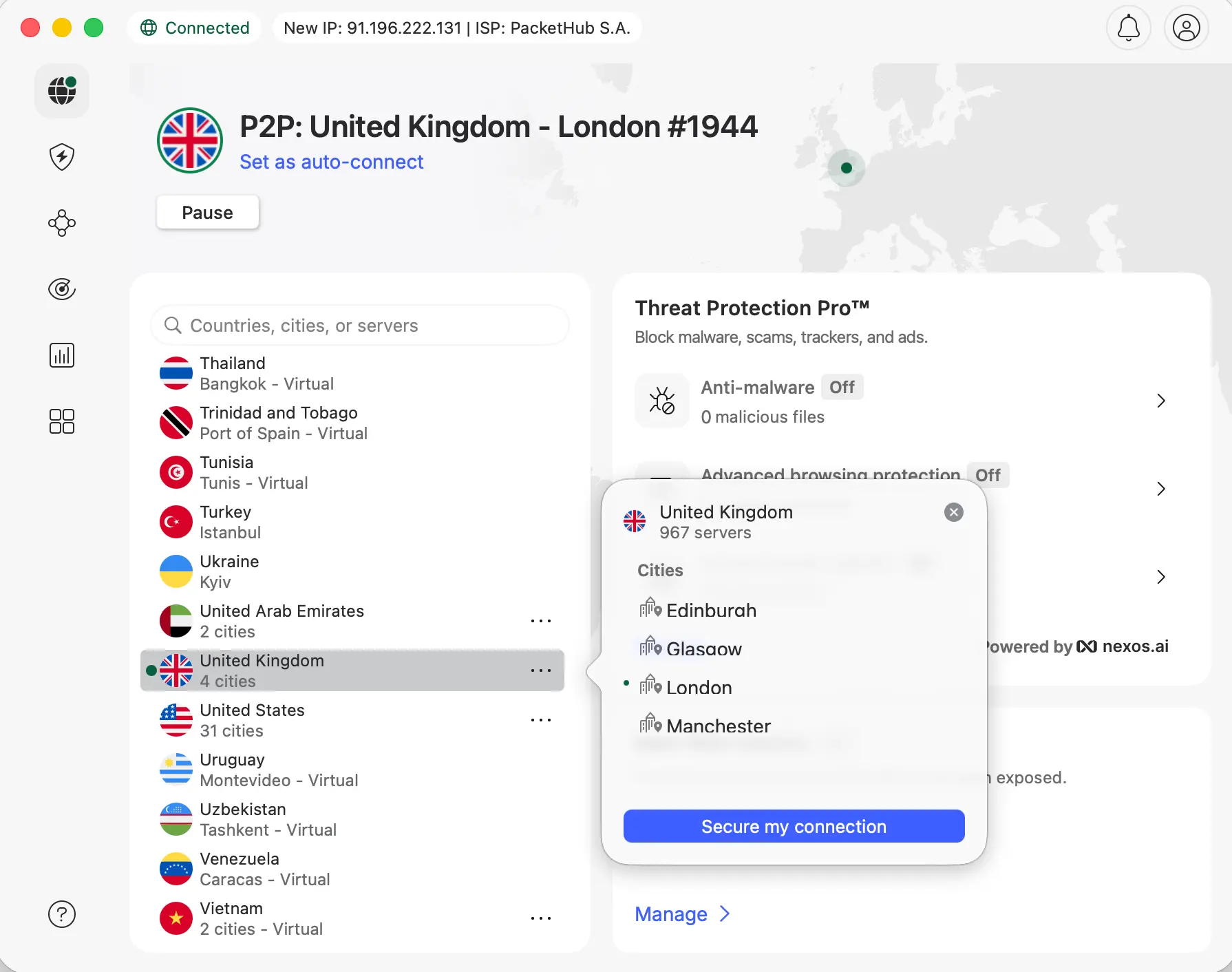Click the Countries, cities, or servers search field
This screenshot has width=1232, height=972.
pyautogui.click(x=359, y=325)
